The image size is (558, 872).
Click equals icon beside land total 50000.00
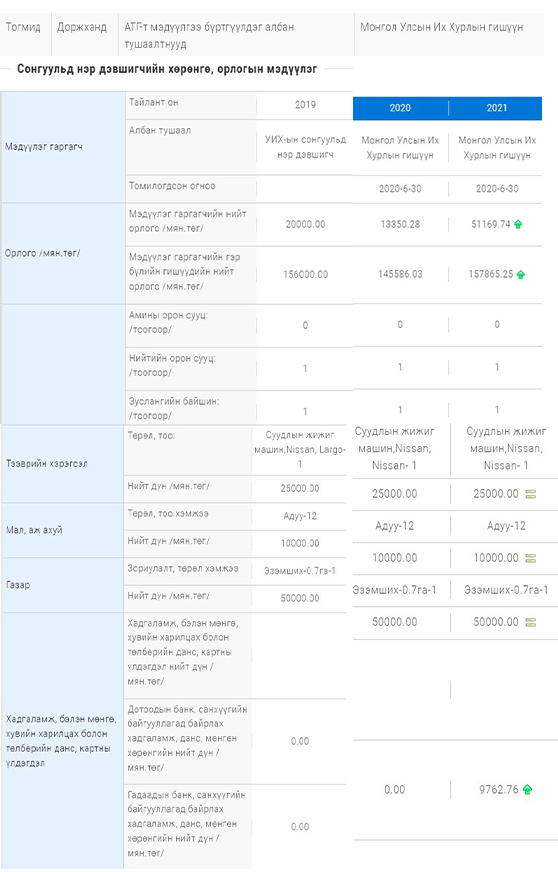[531, 622]
